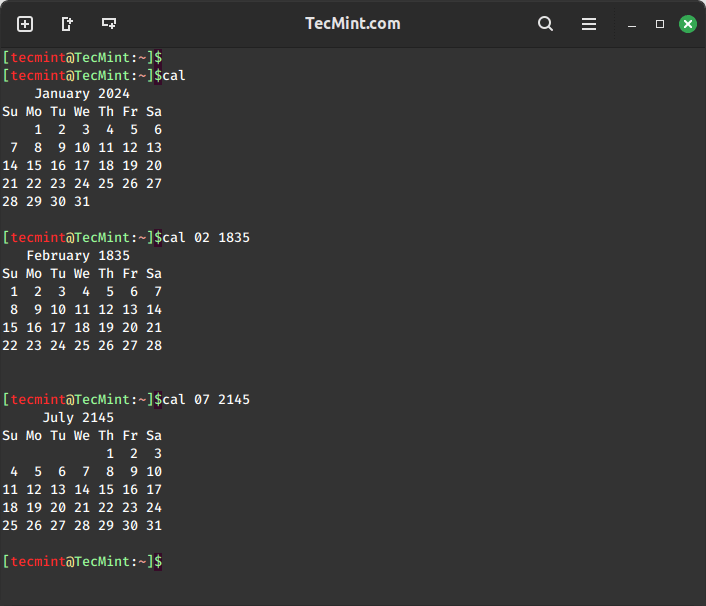
Task: Click date 28 in the February 1835 calendar
Action: point(154,346)
